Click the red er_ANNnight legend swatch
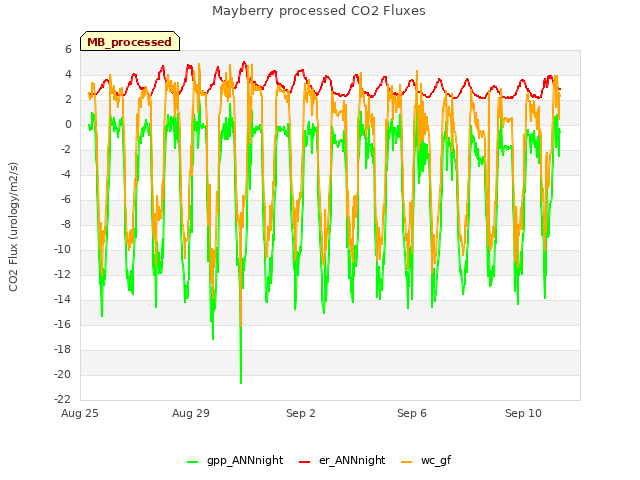The width and height of the screenshot is (640, 480). [x=304, y=462]
